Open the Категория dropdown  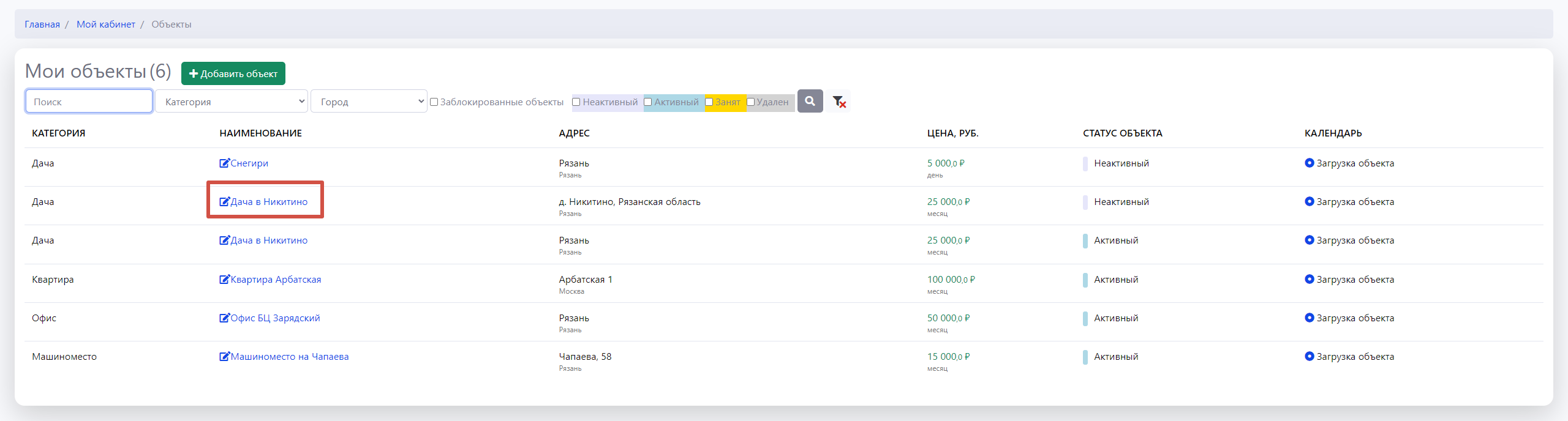231,102
